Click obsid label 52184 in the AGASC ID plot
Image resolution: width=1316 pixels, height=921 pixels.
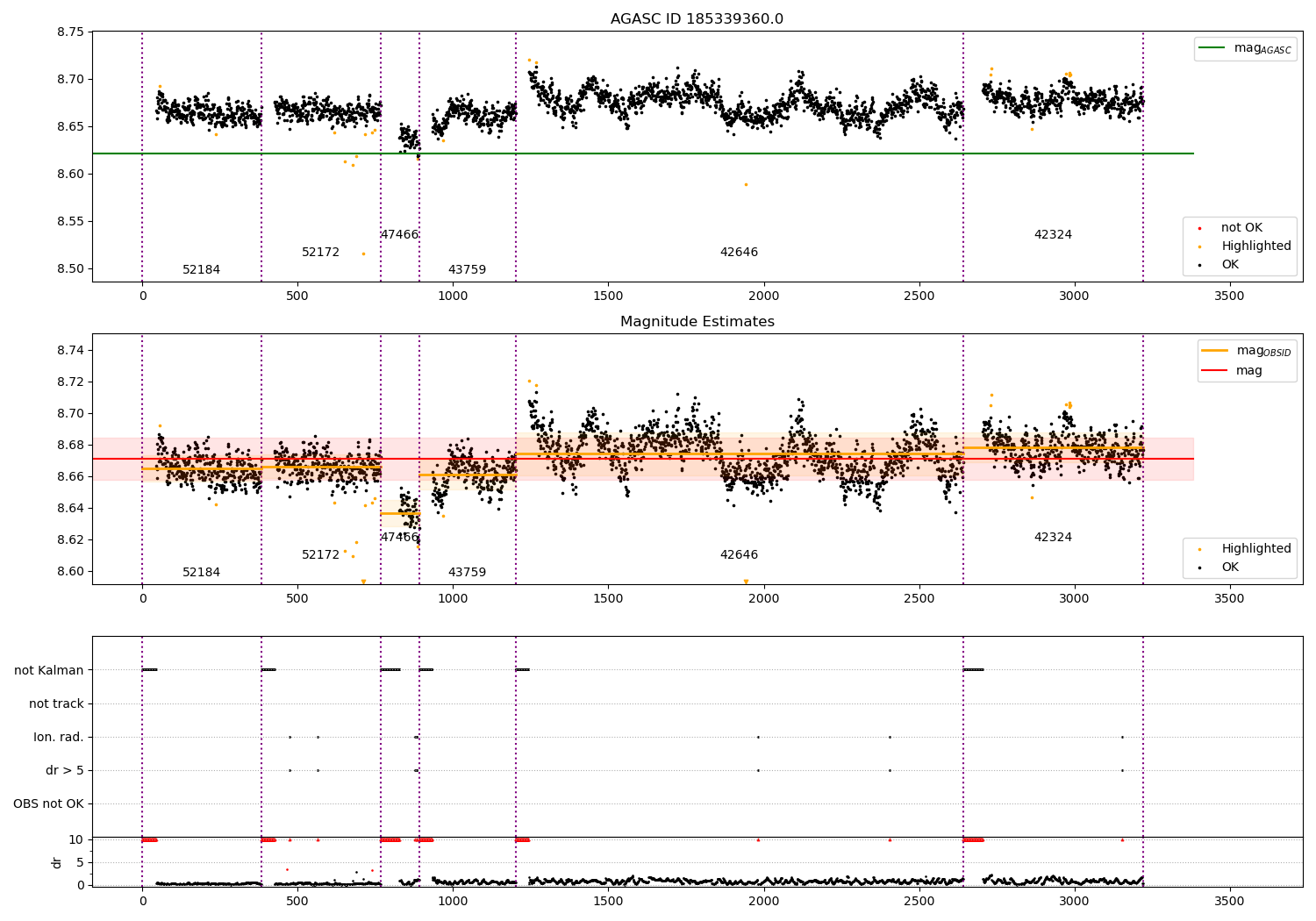click(x=201, y=270)
